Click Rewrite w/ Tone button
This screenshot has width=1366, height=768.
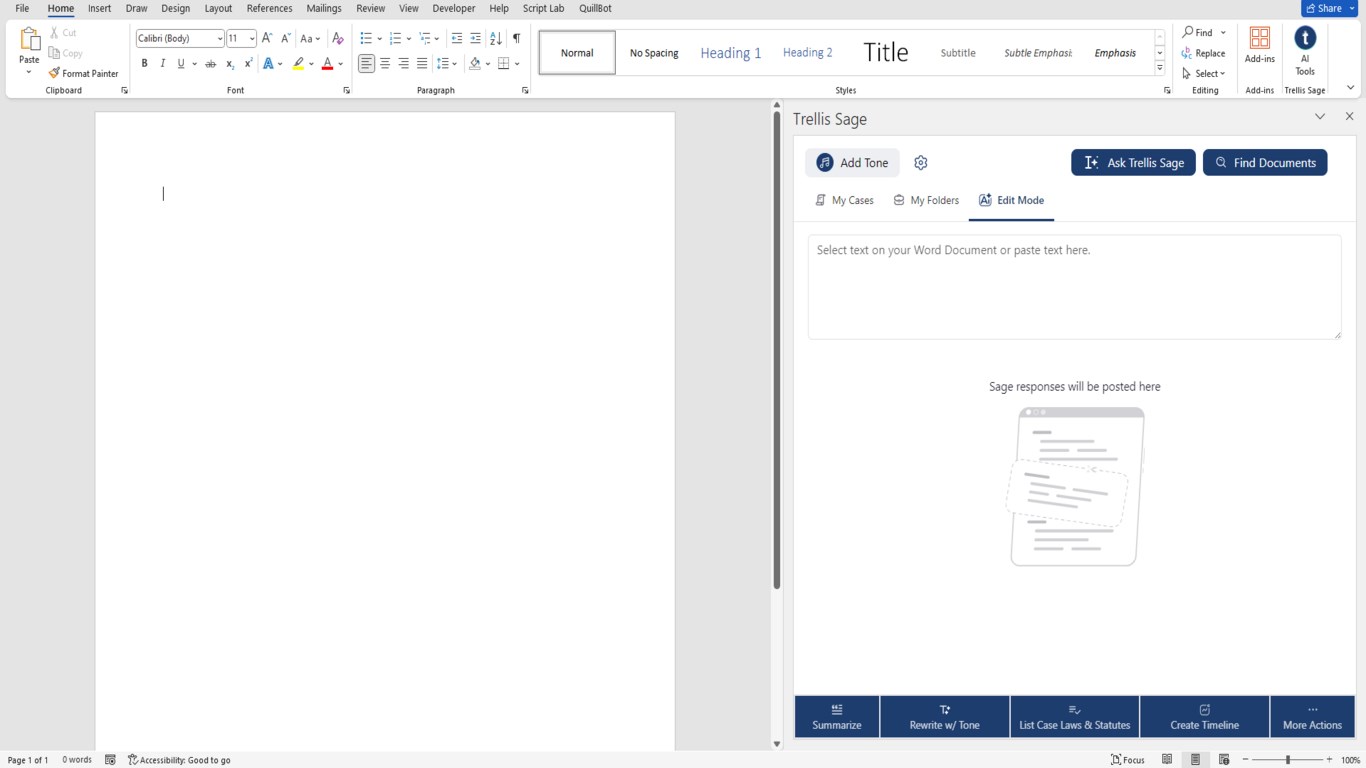point(945,717)
